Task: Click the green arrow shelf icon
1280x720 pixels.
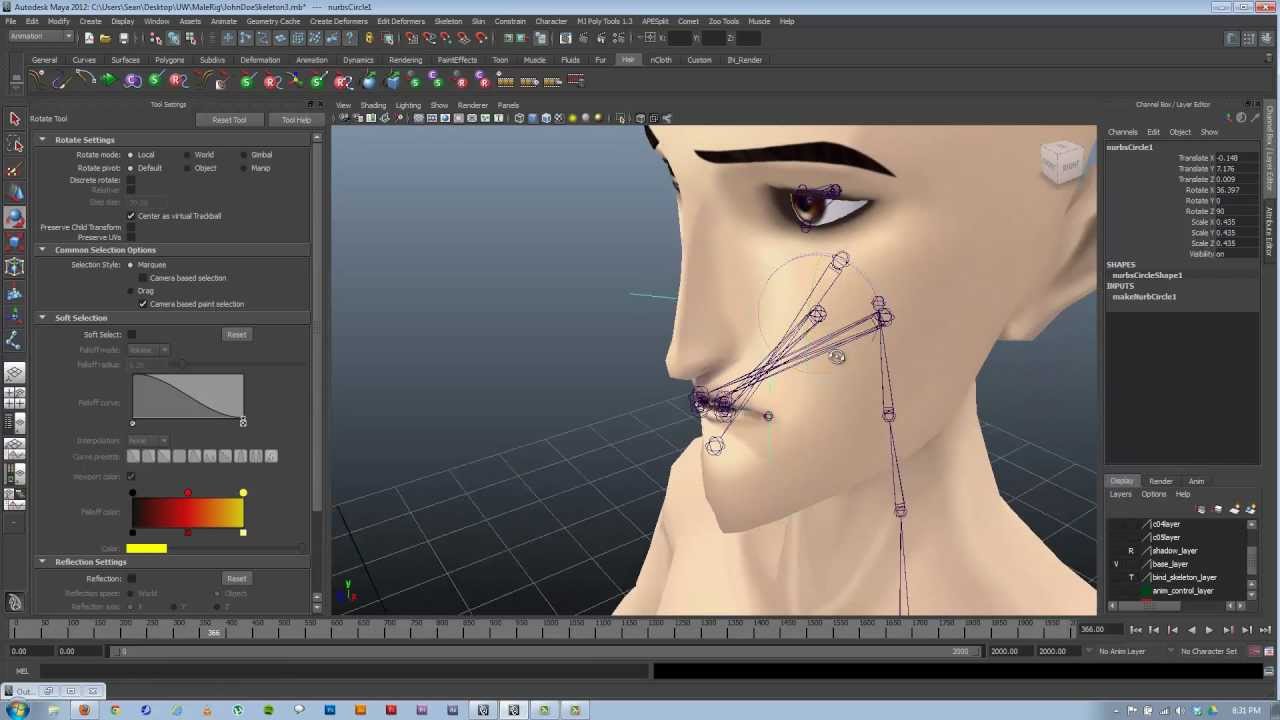Action: click(108, 80)
